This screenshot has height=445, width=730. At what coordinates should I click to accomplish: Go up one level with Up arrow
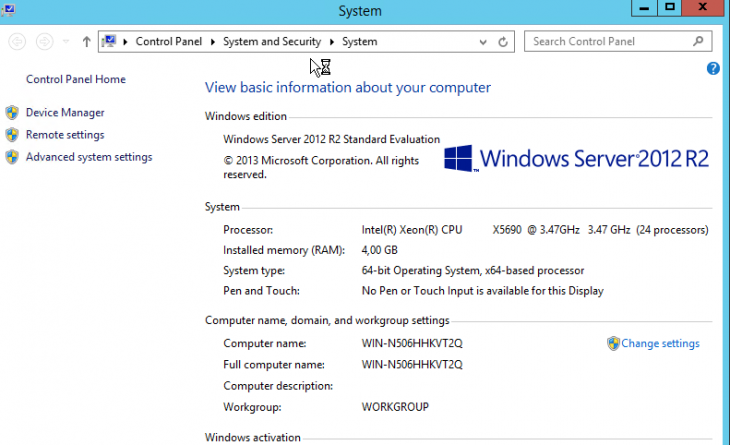[86, 42]
